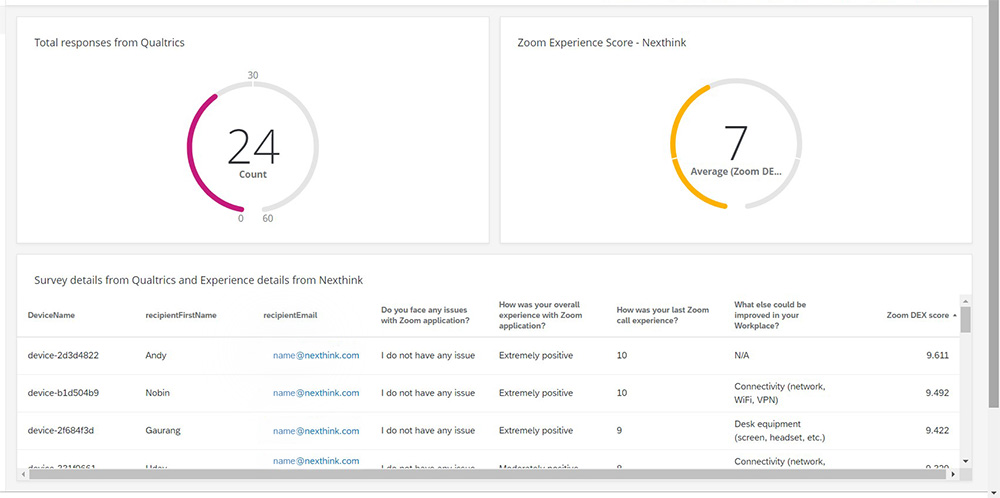Click the 'Survey details from Qualtrics' table title
Screen dimensions: 1000x498
(198, 280)
